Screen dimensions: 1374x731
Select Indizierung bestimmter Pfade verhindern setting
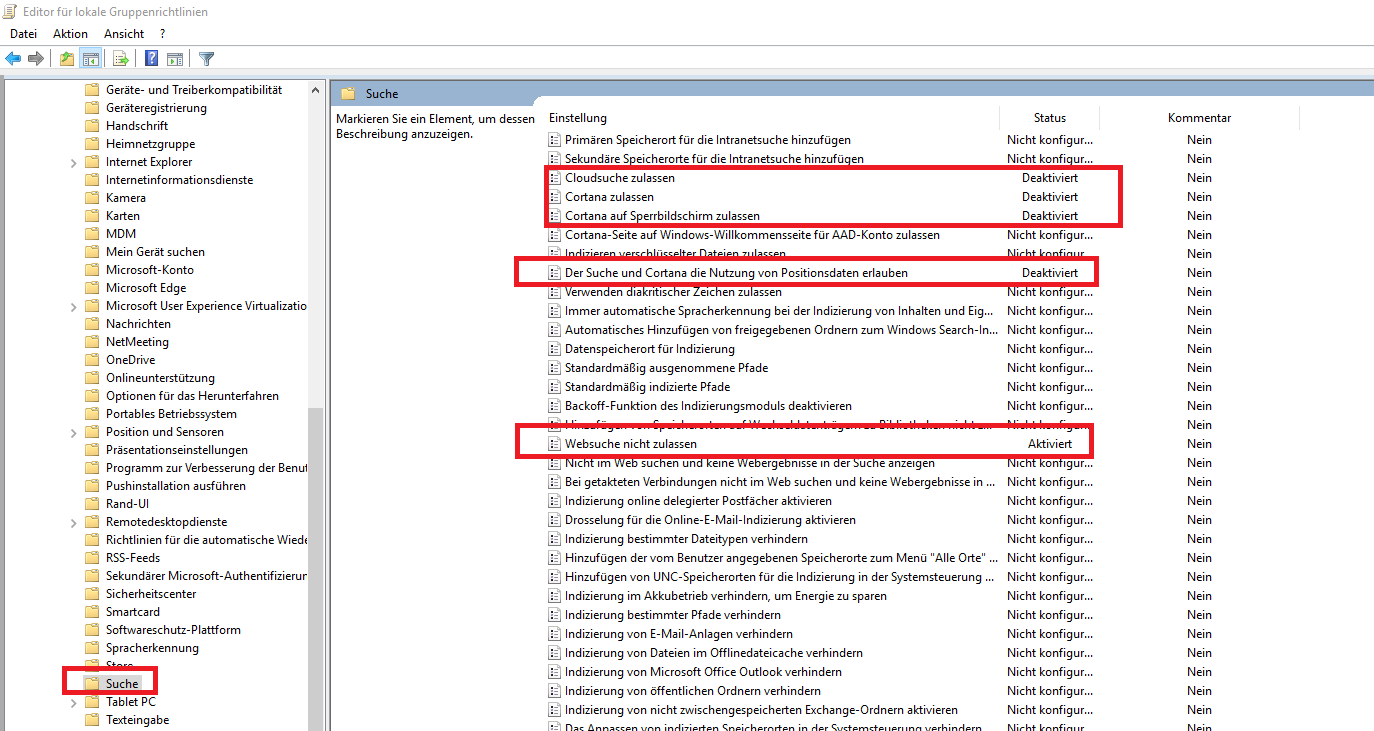pos(673,615)
